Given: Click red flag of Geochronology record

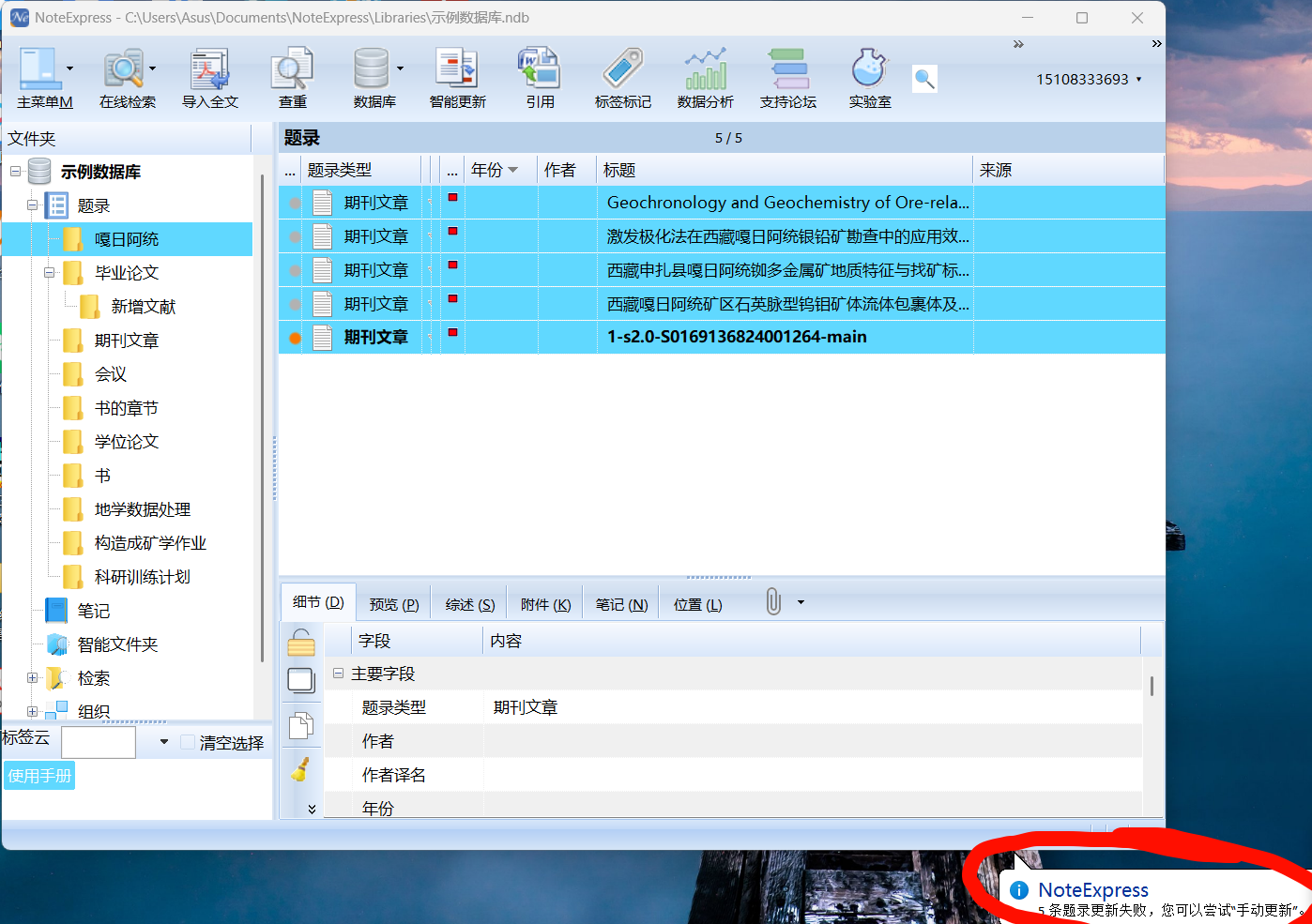Looking at the screenshot, I should [x=452, y=198].
